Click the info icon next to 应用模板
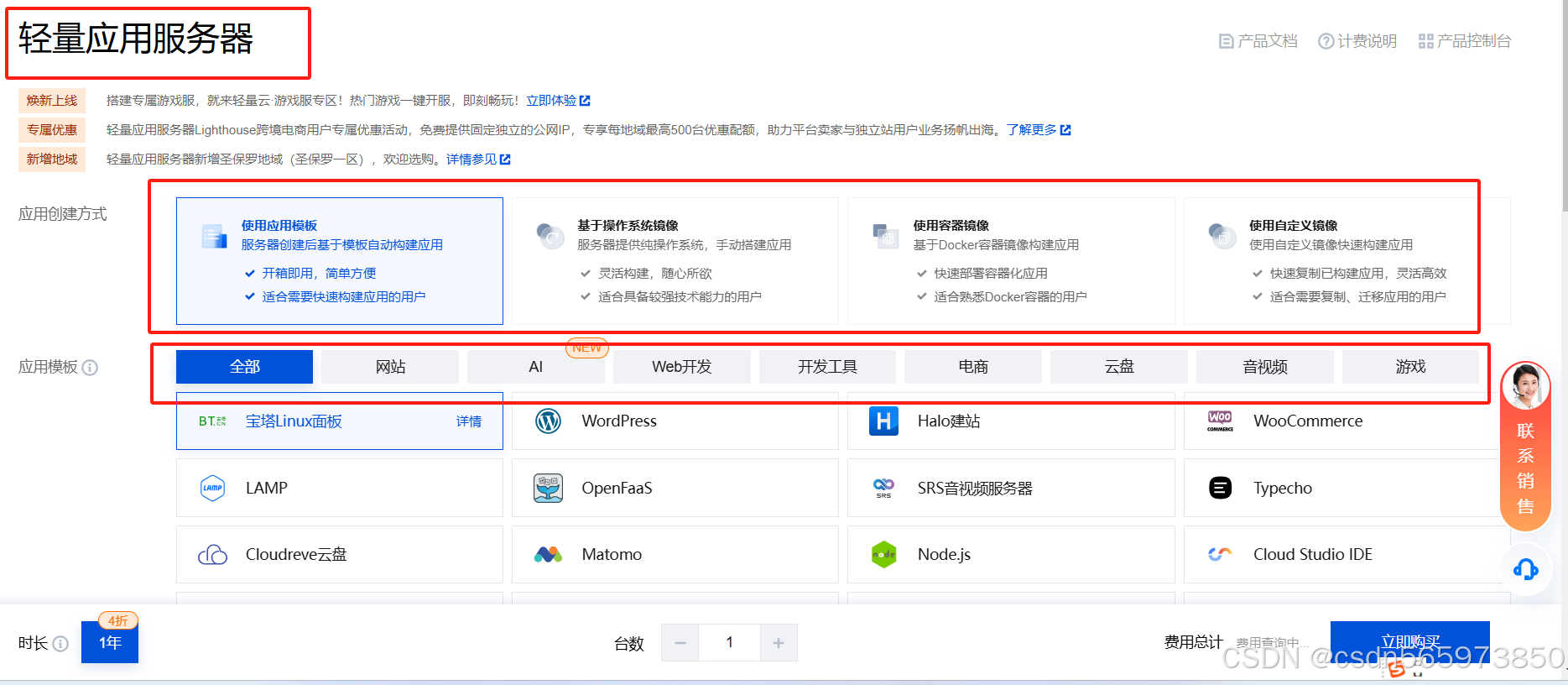This screenshot has height=685, width=1568. [x=90, y=368]
